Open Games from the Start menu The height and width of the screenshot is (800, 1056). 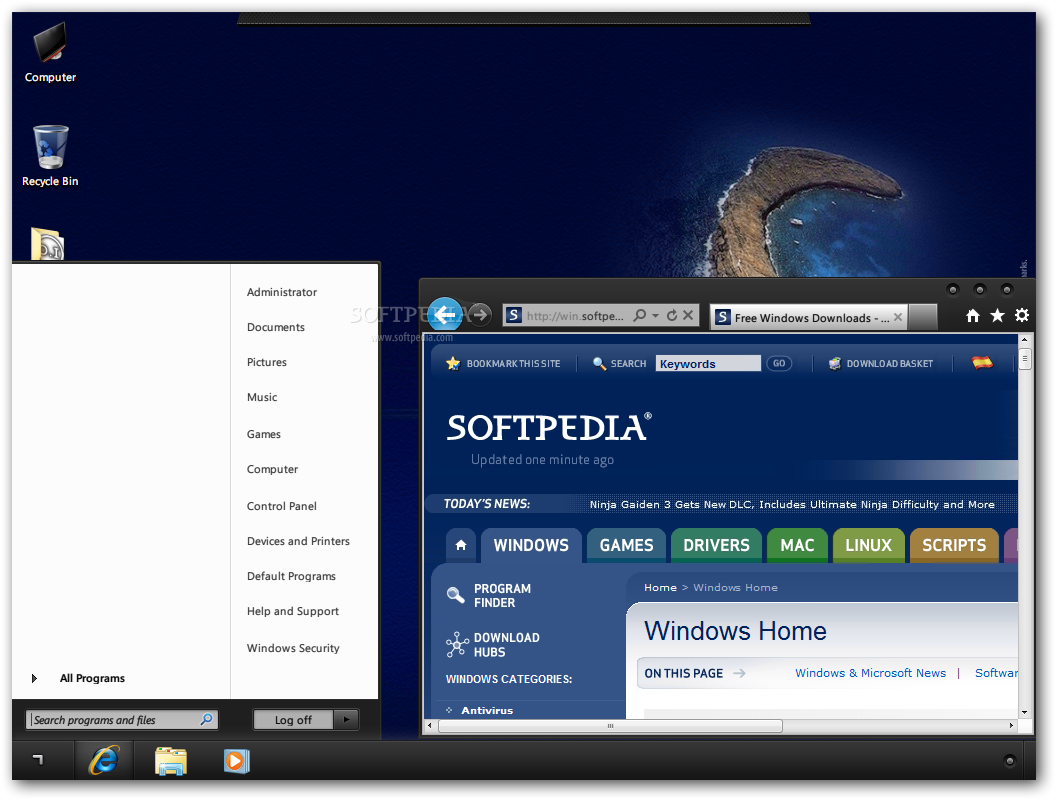click(263, 434)
